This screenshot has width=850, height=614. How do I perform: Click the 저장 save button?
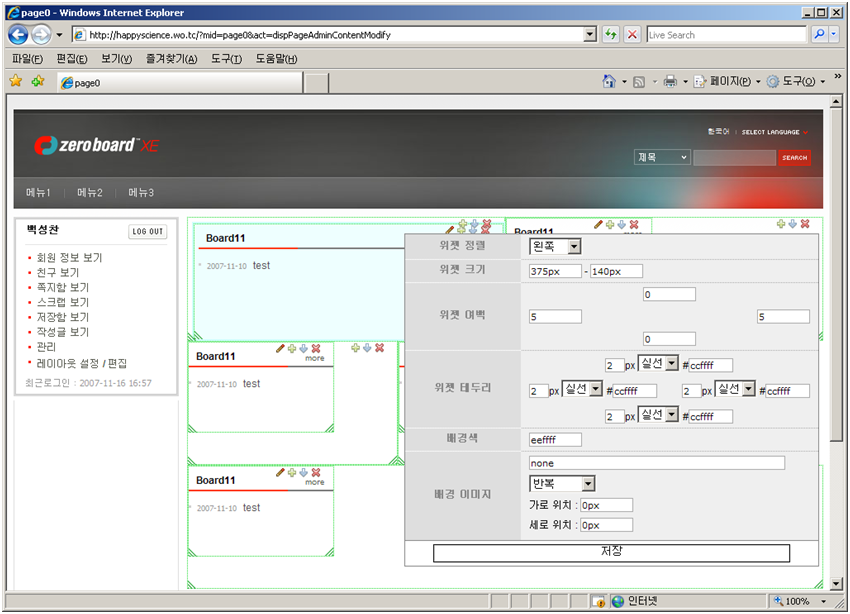click(611, 552)
